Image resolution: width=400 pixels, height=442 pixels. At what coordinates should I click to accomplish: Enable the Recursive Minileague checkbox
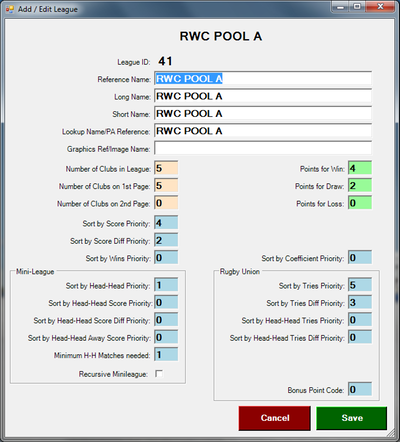point(159,374)
